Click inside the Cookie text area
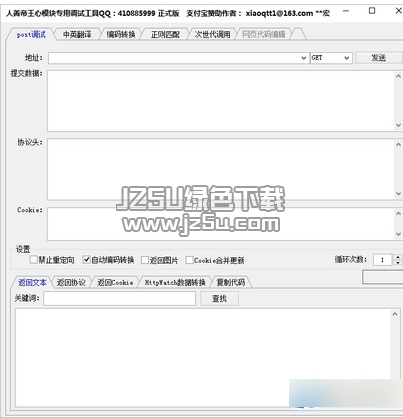The height and width of the screenshot is (418, 403). click(221, 224)
